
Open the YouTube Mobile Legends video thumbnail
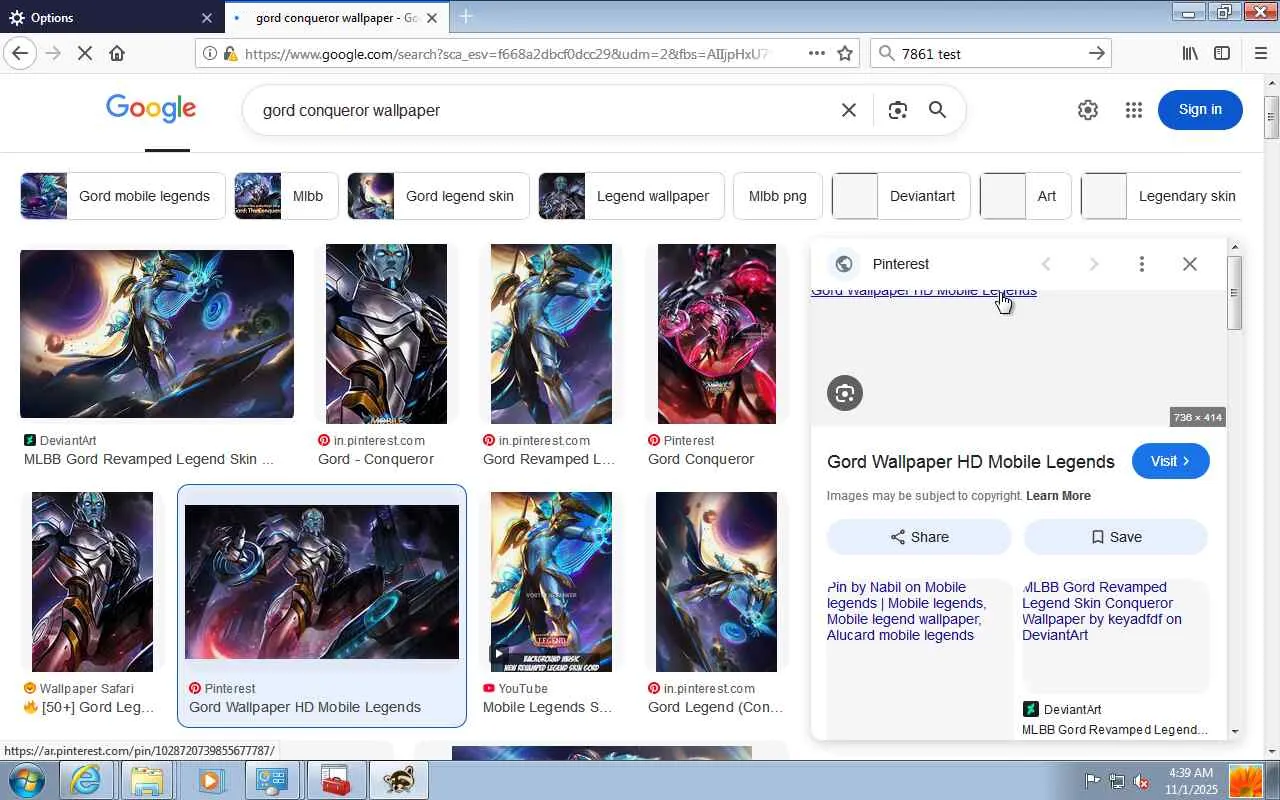[551, 582]
